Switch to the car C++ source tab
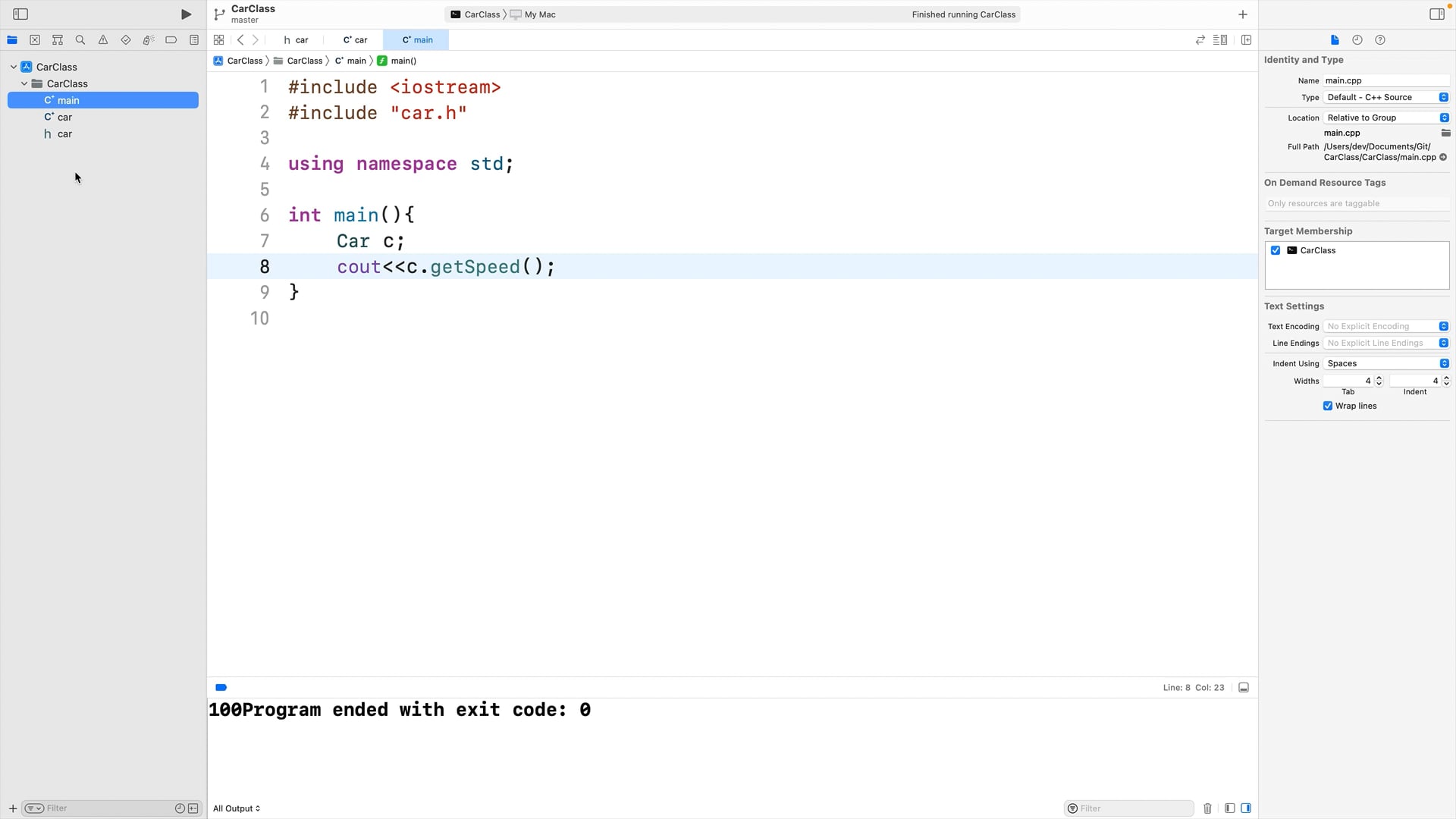This screenshot has width=1456, height=819. (355, 40)
